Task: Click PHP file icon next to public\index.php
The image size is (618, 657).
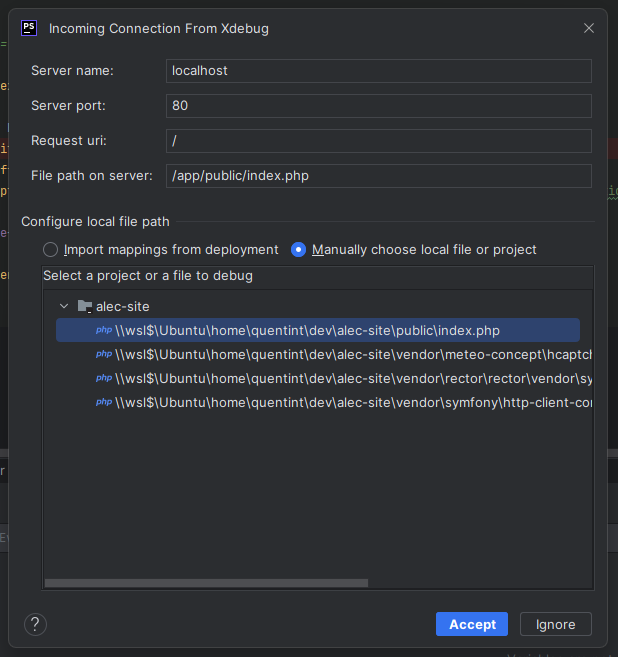Action: coord(103,330)
